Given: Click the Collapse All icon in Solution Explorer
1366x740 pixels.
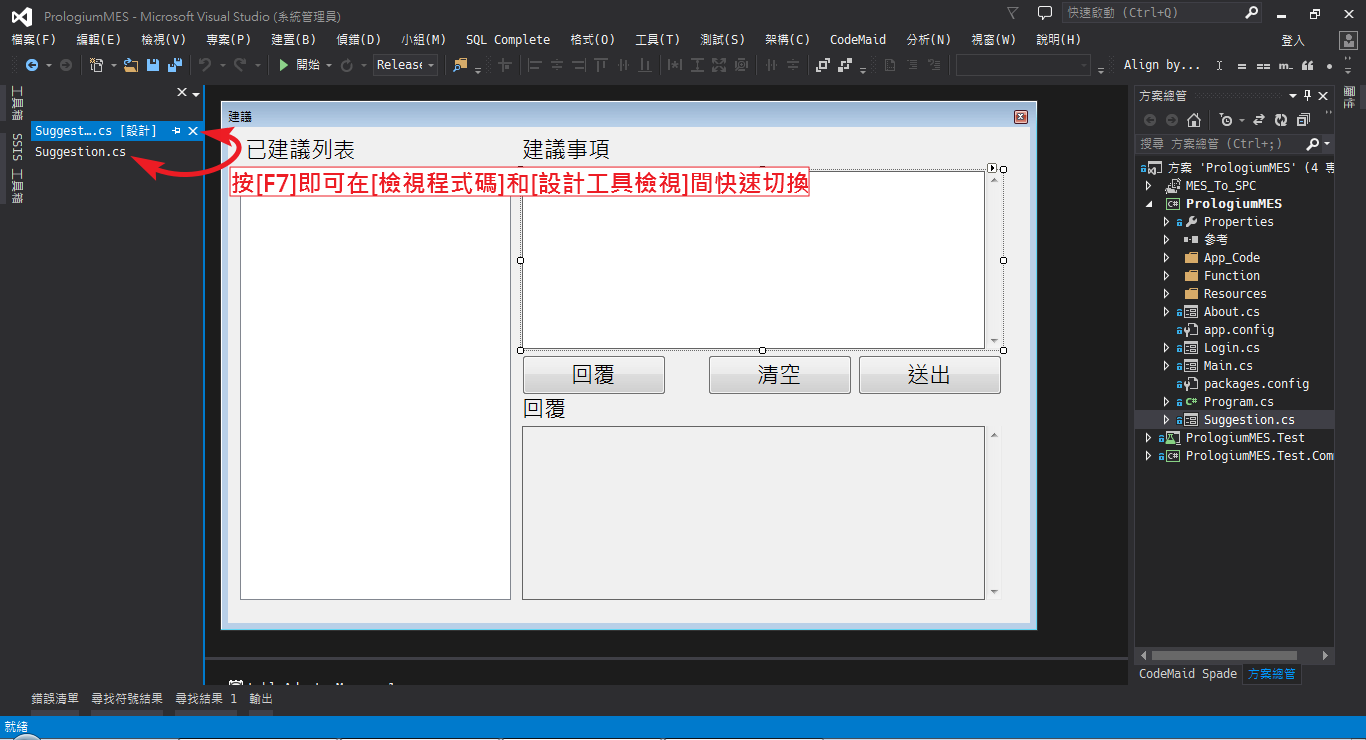Looking at the screenshot, I should point(1303,120).
